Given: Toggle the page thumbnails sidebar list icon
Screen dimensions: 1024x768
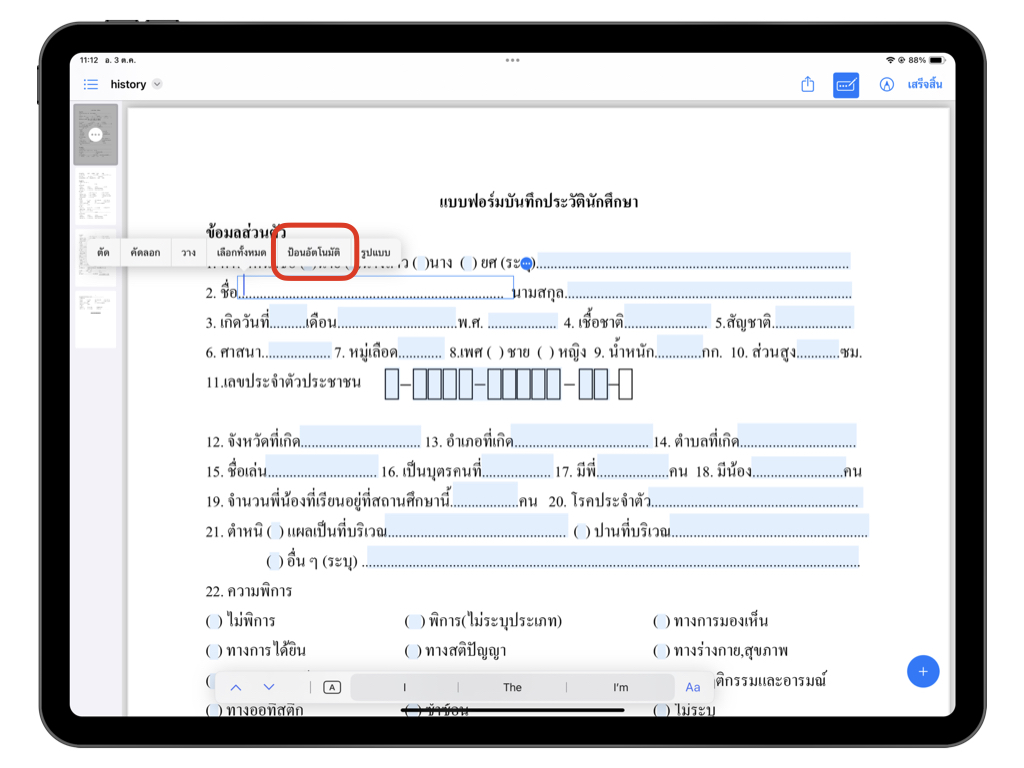Looking at the screenshot, I should 91,85.
